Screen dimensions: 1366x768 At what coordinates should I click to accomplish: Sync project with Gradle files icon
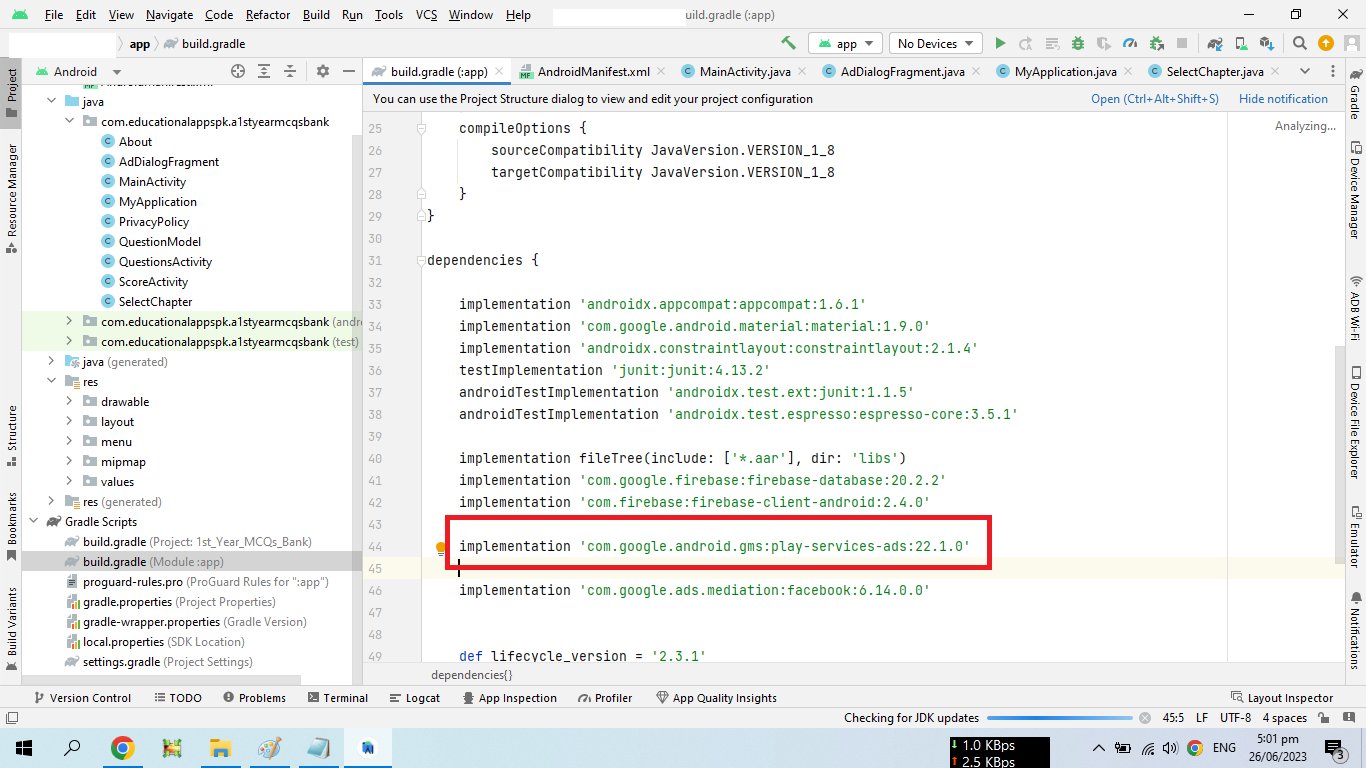[x=1215, y=43]
